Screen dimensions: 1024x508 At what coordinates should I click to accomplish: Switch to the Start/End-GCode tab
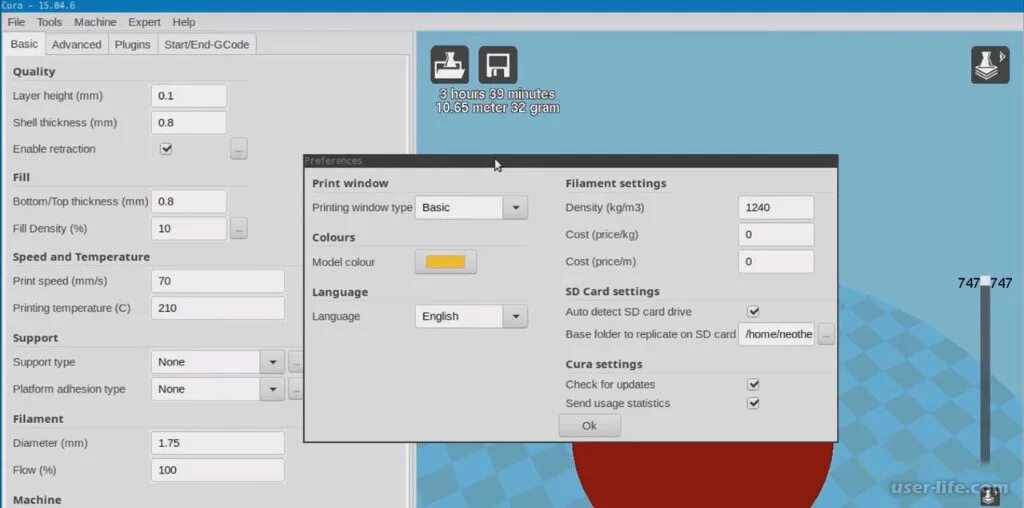pos(207,44)
